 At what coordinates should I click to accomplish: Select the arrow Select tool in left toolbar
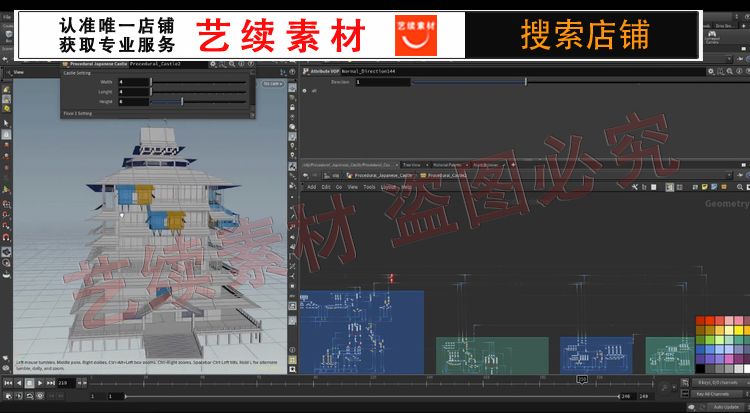(6, 123)
